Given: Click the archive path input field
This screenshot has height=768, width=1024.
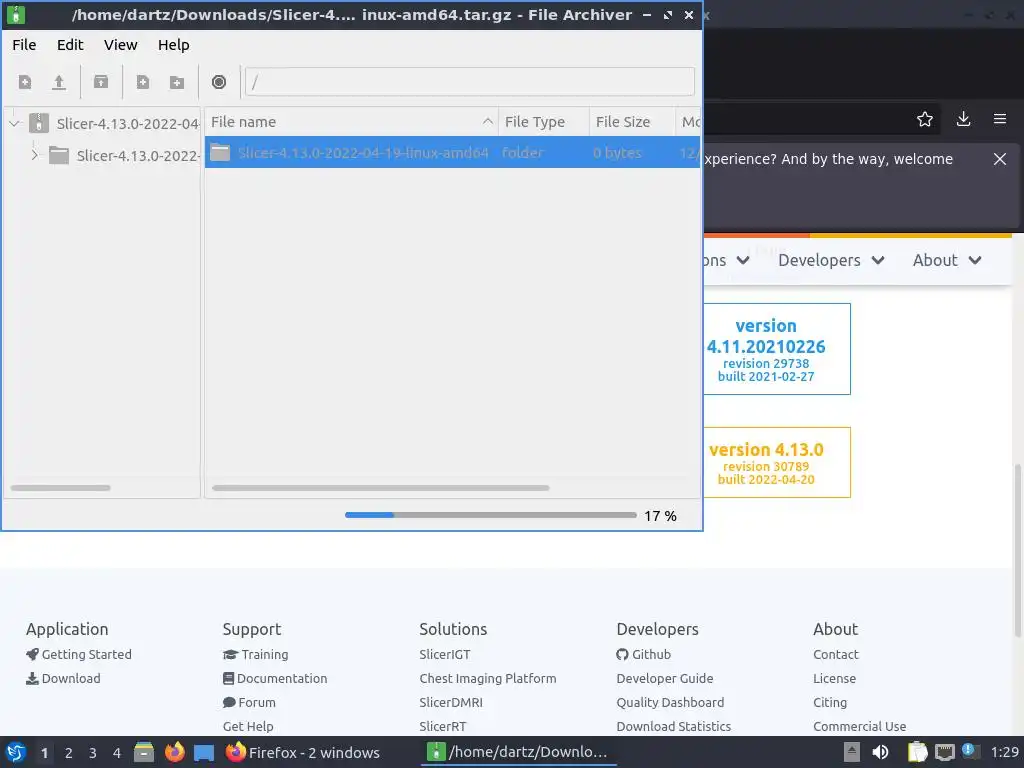Looking at the screenshot, I should (470, 82).
